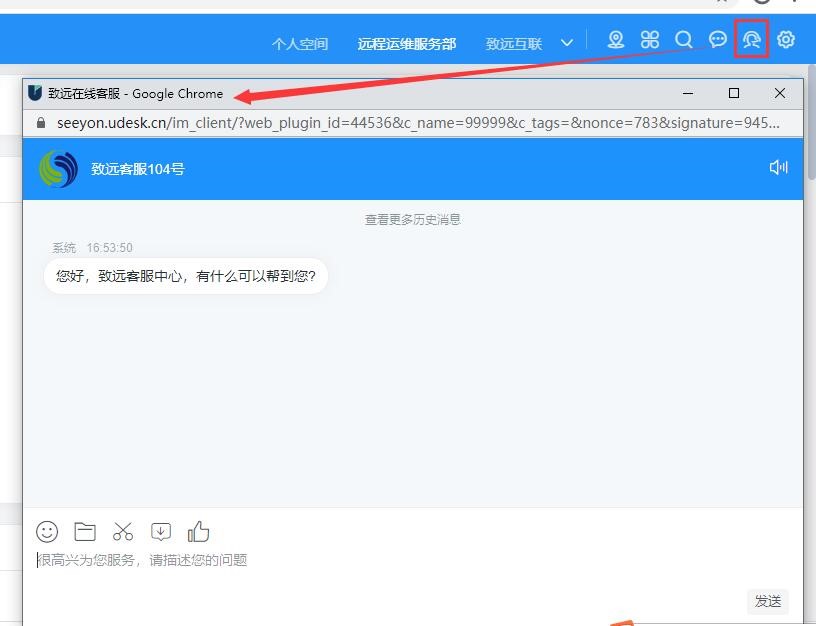
Task: Toggle the sound speaker icon in chat header
Action: pyautogui.click(x=779, y=167)
